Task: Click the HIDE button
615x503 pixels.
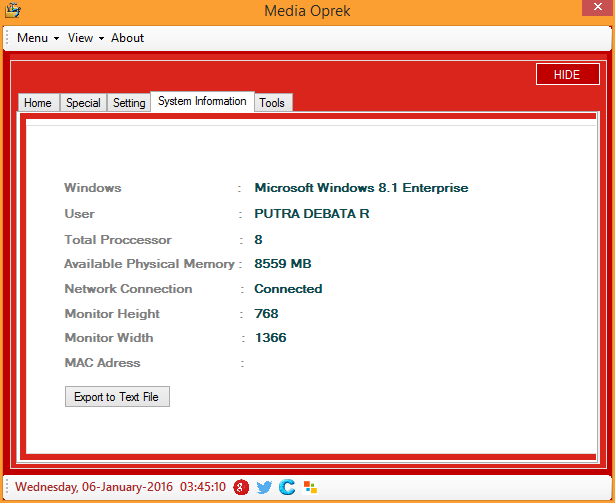Action: coord(567,74)
